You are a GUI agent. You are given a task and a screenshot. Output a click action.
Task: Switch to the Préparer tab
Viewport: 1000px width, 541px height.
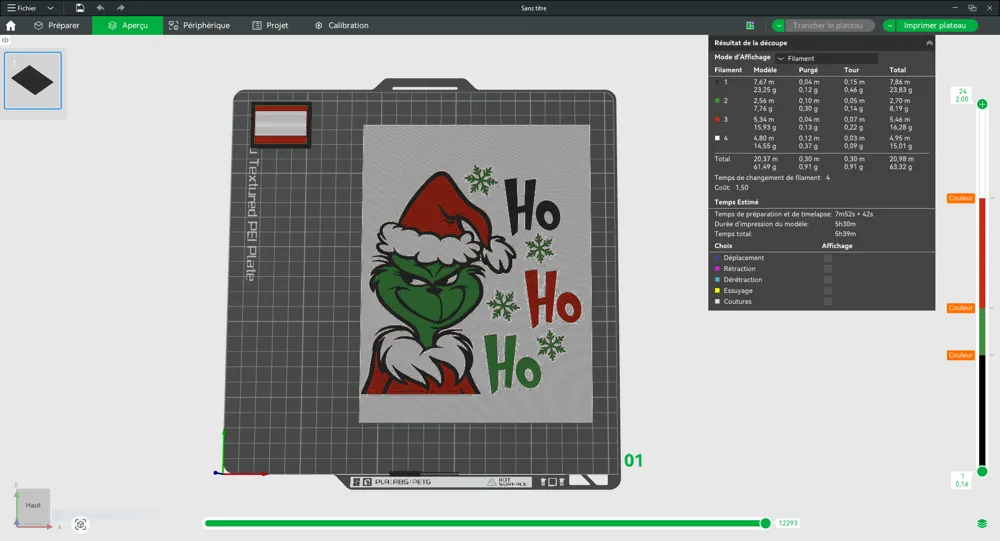pyautogui.click(x=57, y=26)
